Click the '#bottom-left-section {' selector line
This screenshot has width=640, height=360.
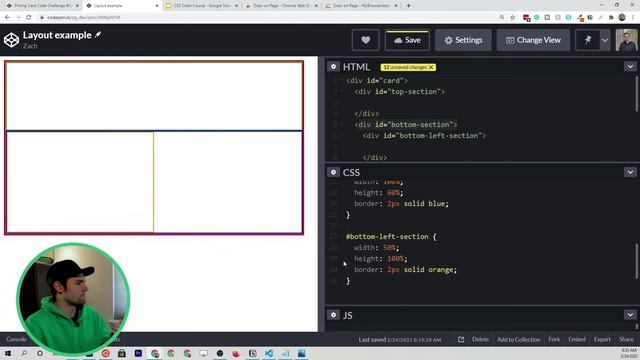tap(391, 237)
